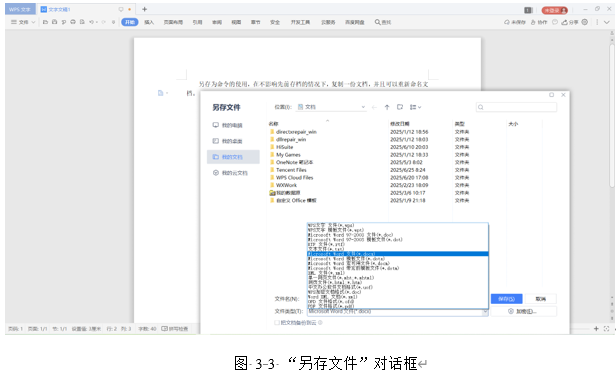Open the 审阅 ribbon tab
The width and height of the screenshot is (616, 374).
[217, 22]
